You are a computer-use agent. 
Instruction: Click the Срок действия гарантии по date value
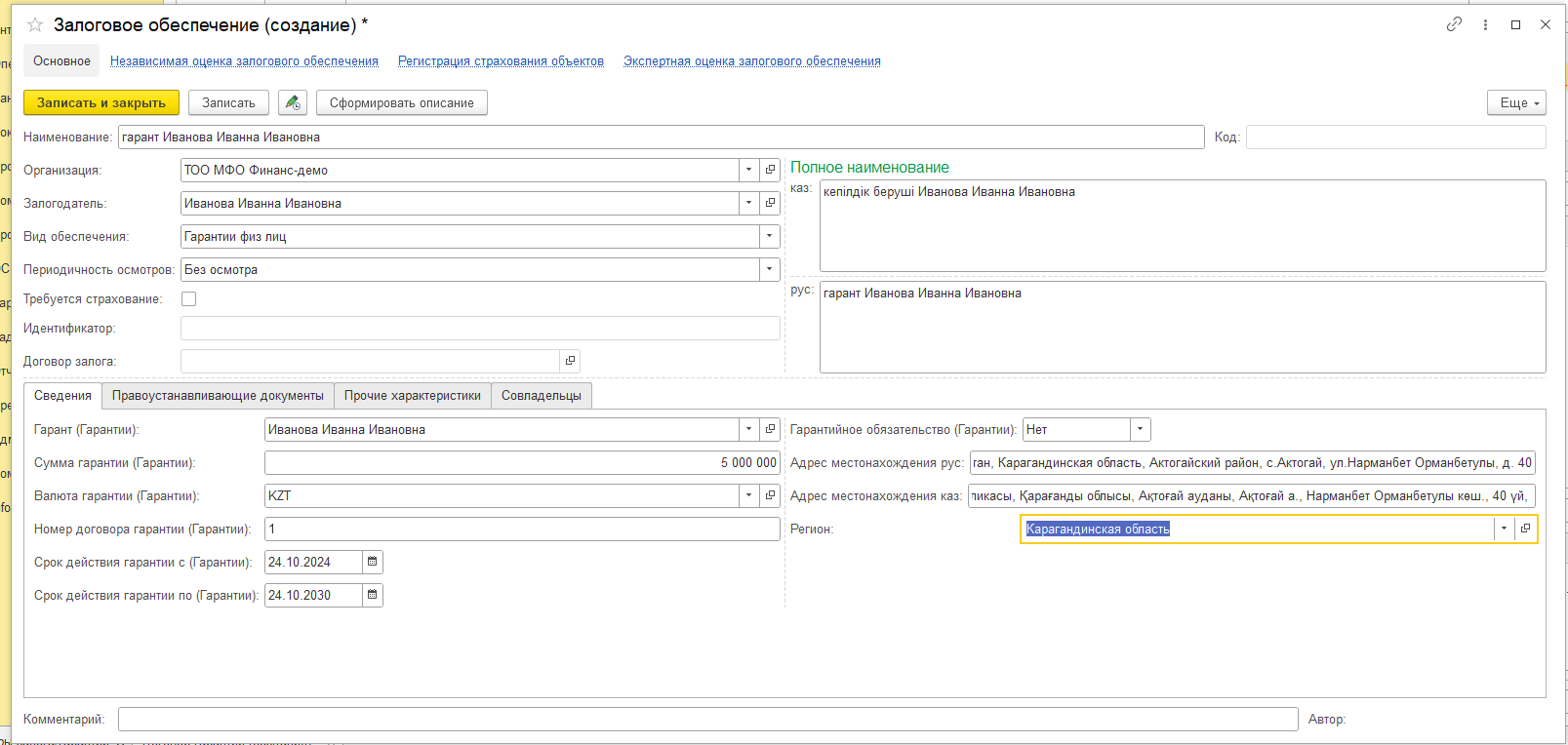[313, 595]
